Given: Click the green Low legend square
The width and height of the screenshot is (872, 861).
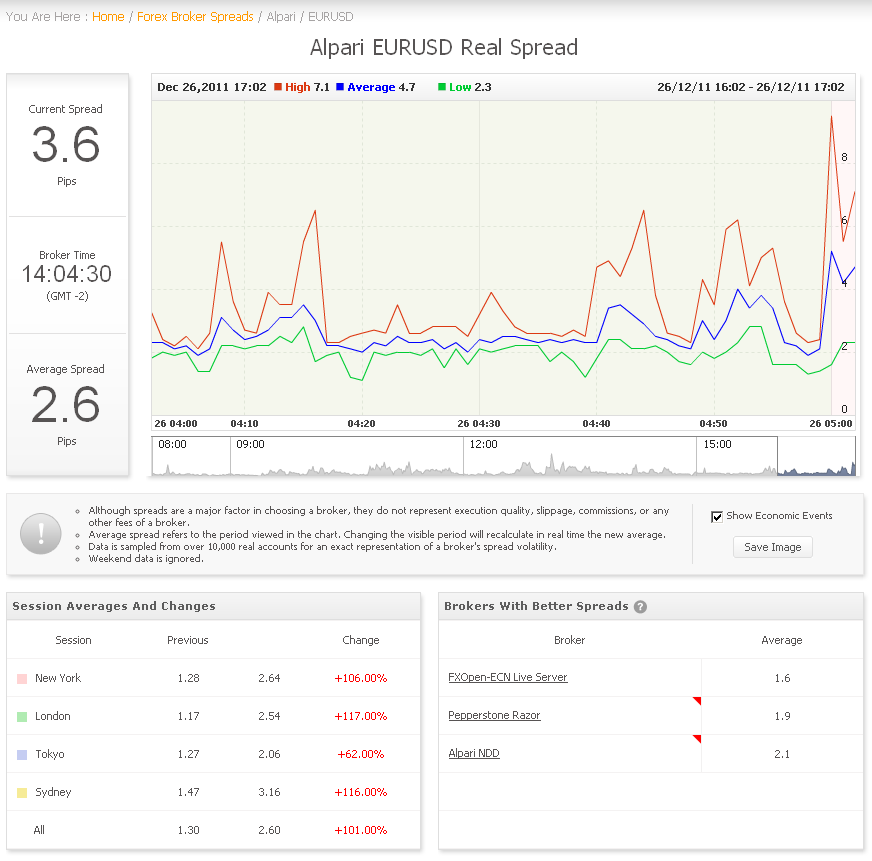Looking at the screenshot, I should [442, 87].
